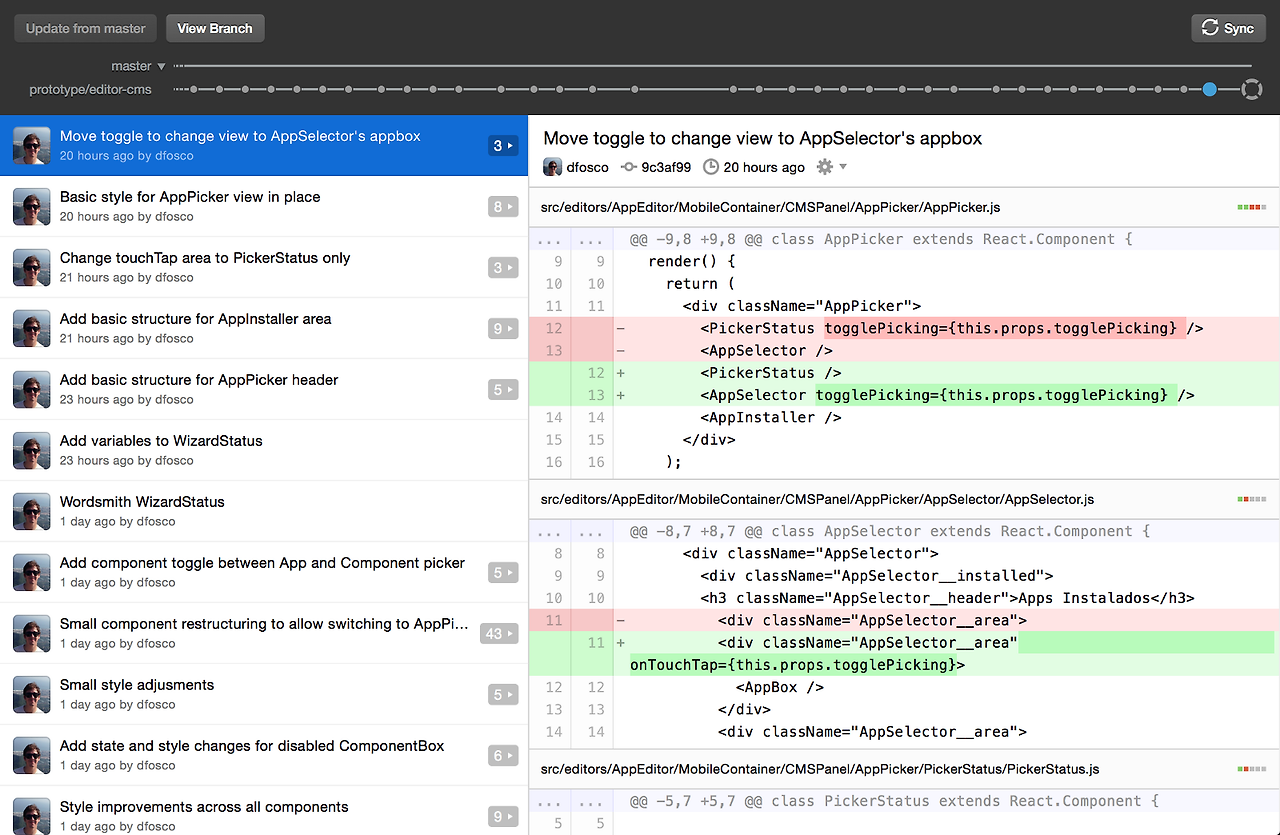Expand the 43 files badge on Small component restructuring
Viewport: 1280px width, 835px height.
tap(499, 633)
